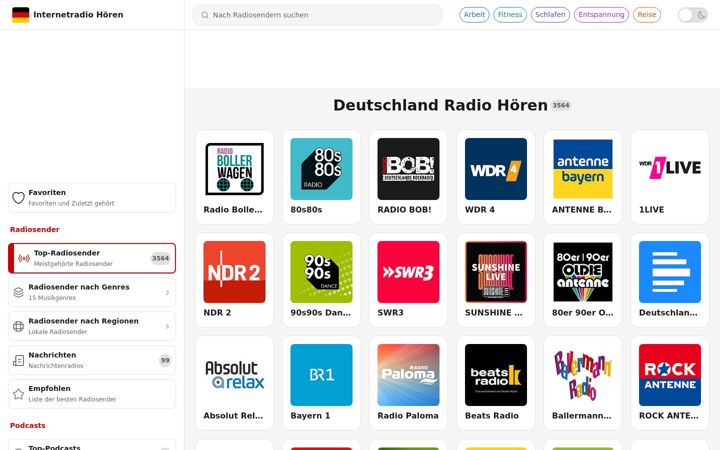Open SWR3 station logo
Viewport: 720px width, 450px height.
[408, 272]
